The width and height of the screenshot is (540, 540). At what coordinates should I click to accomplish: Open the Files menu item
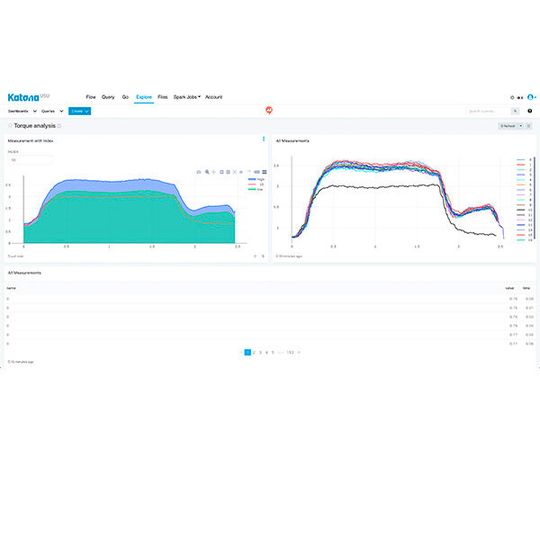point(163,97)
